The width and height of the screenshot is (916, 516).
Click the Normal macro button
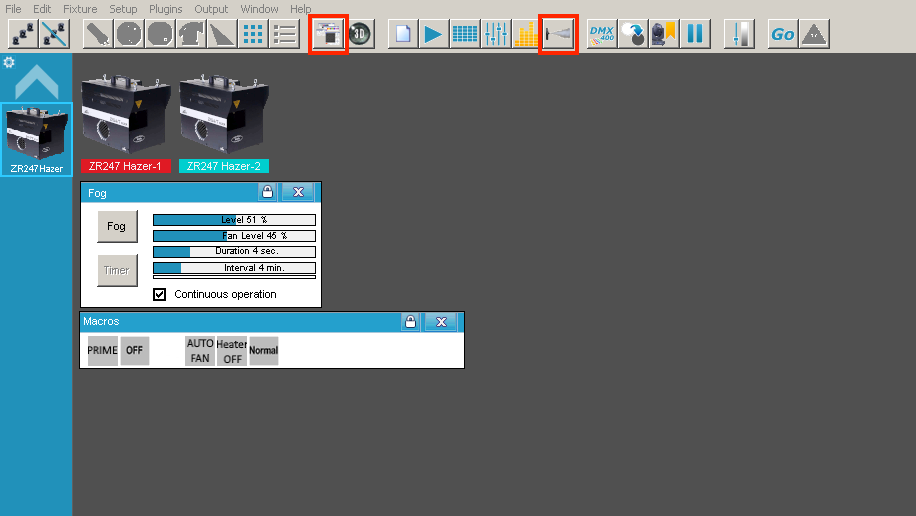[263, 351]
